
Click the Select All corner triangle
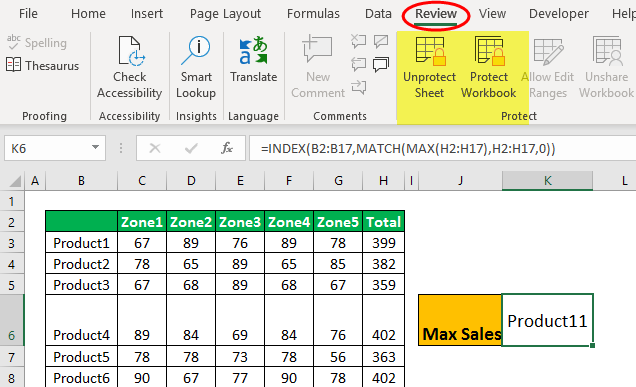[x=15, y=181]
